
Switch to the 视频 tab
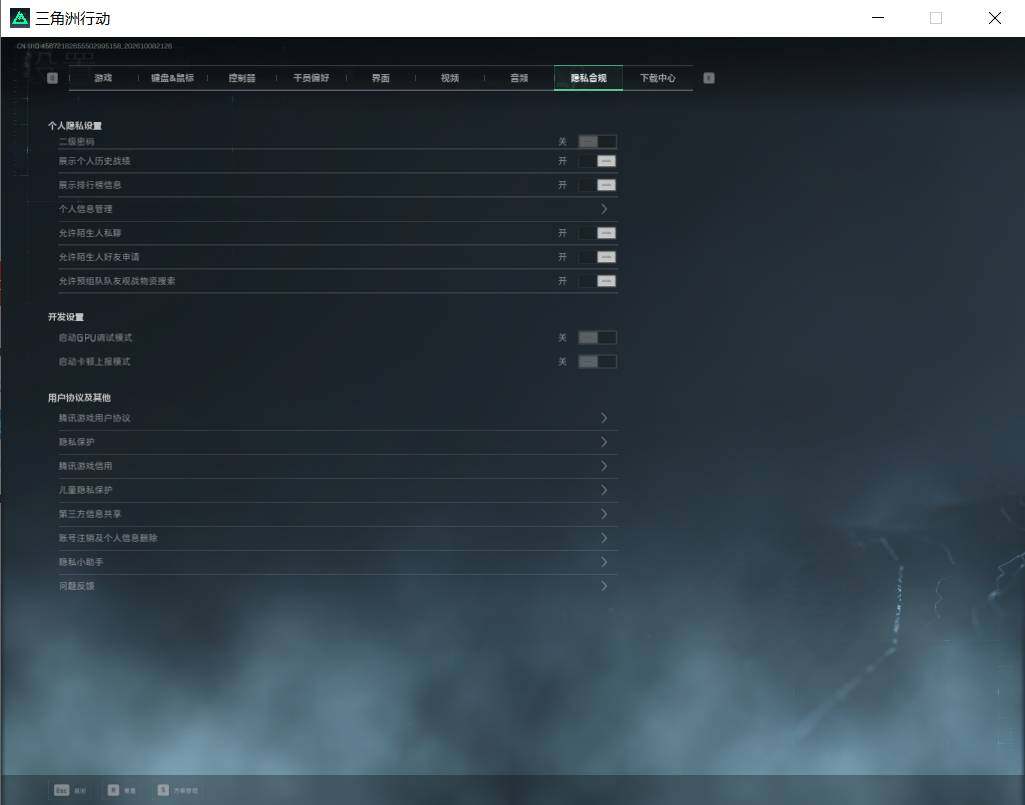pyautogui.click(x=450, y=78)
